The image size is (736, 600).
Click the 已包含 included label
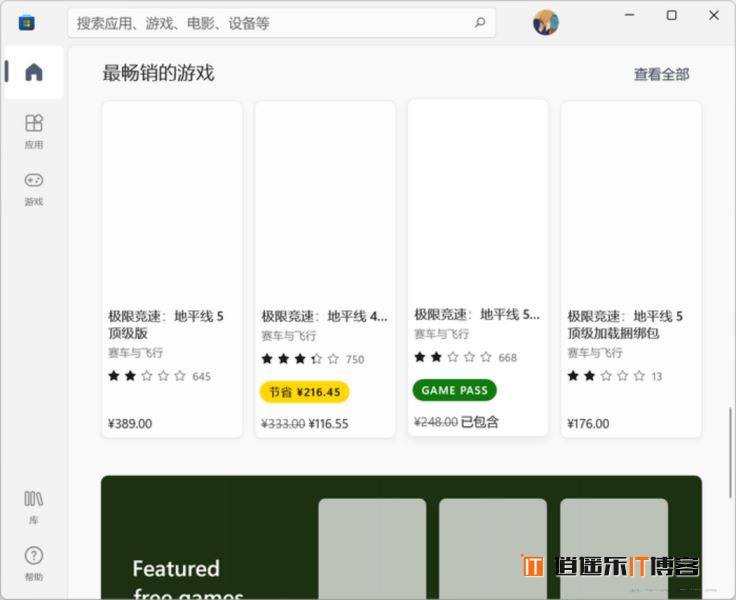[479, 422]
